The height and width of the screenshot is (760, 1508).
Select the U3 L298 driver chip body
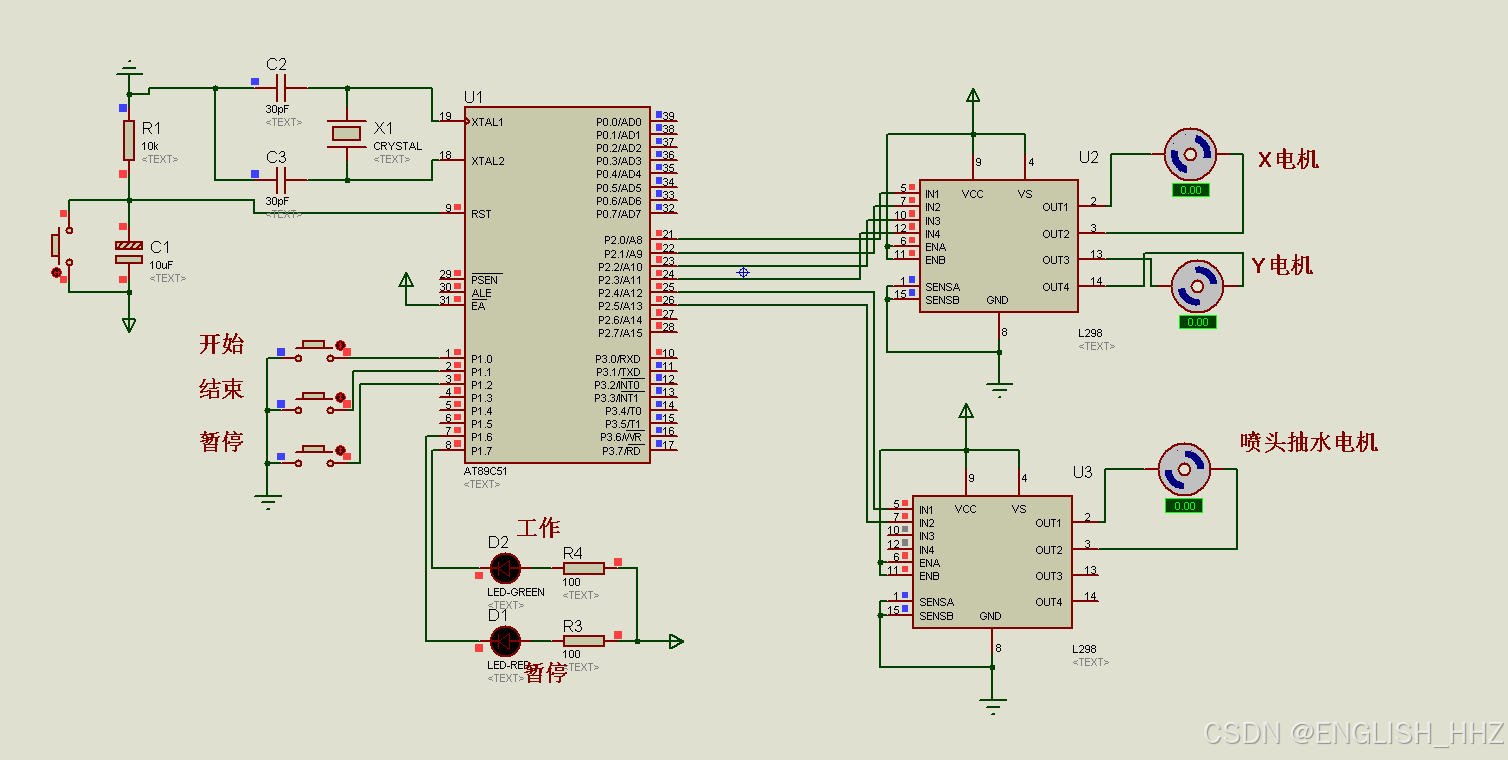[992, 562]
